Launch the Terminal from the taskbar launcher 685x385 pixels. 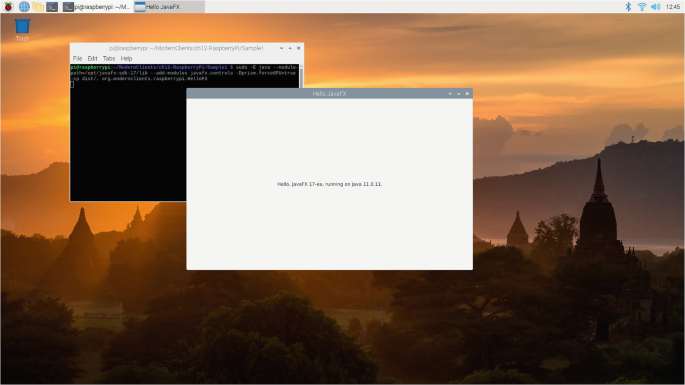click(x=52, y=7)
